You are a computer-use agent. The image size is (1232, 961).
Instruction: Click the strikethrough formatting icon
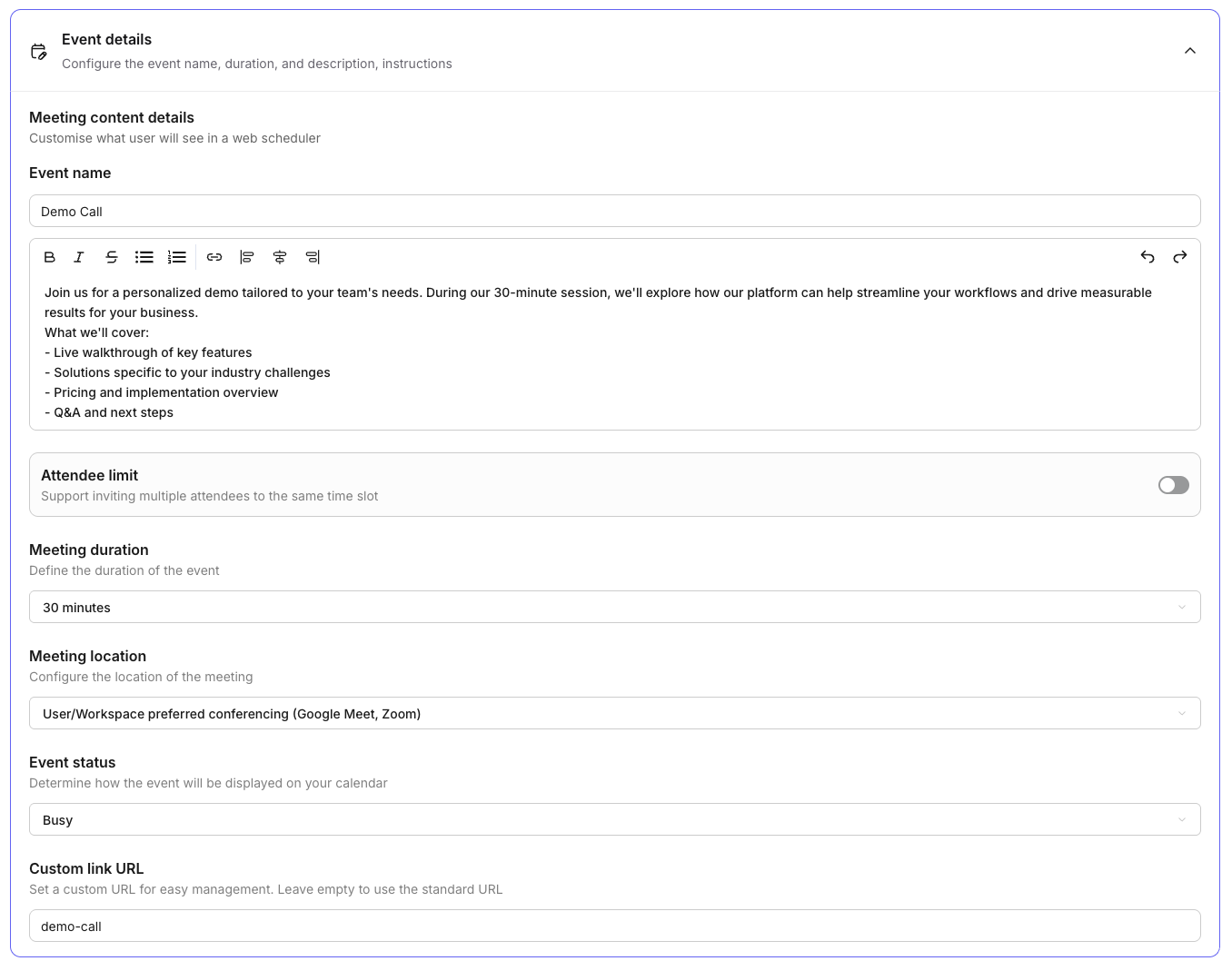point(112,257)
